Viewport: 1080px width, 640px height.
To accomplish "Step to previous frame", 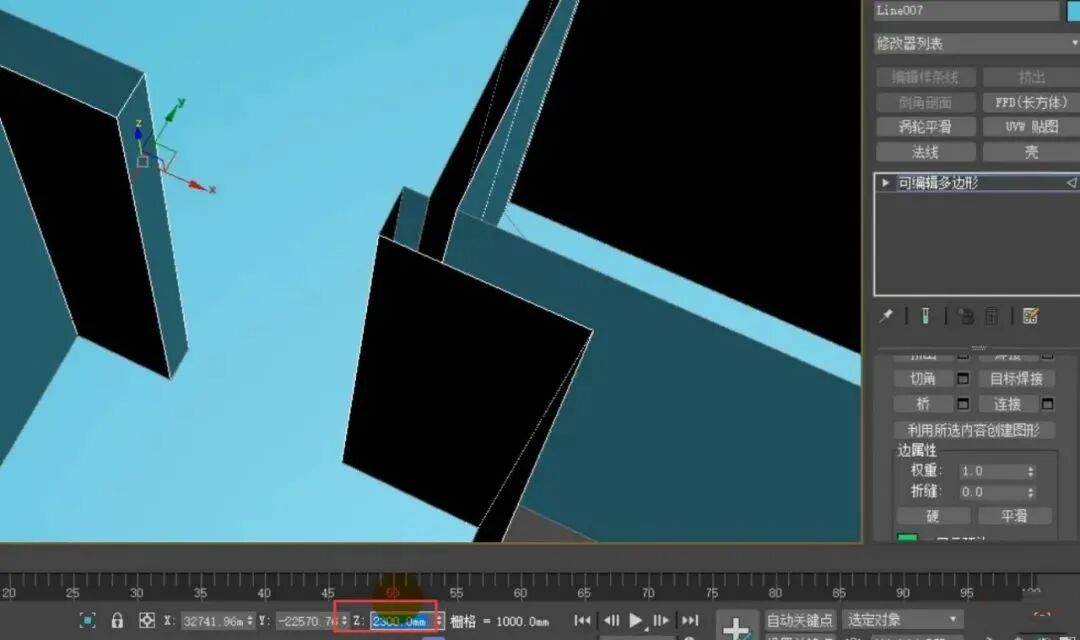I will (611, 620).
